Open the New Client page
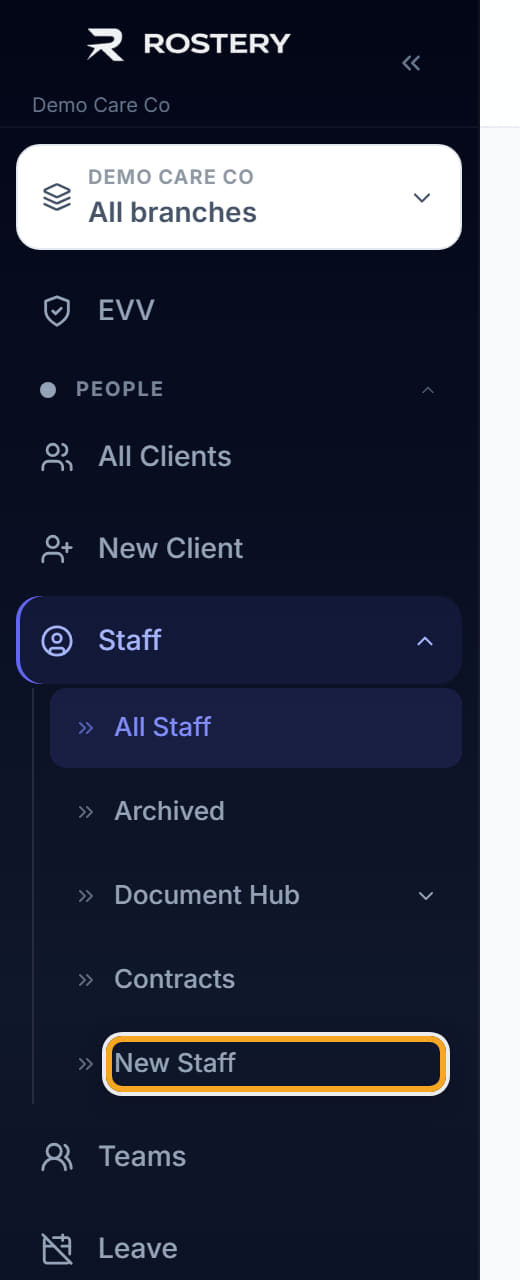The height and width of the screenshot is (1280, 520). (x=170, y=549)
